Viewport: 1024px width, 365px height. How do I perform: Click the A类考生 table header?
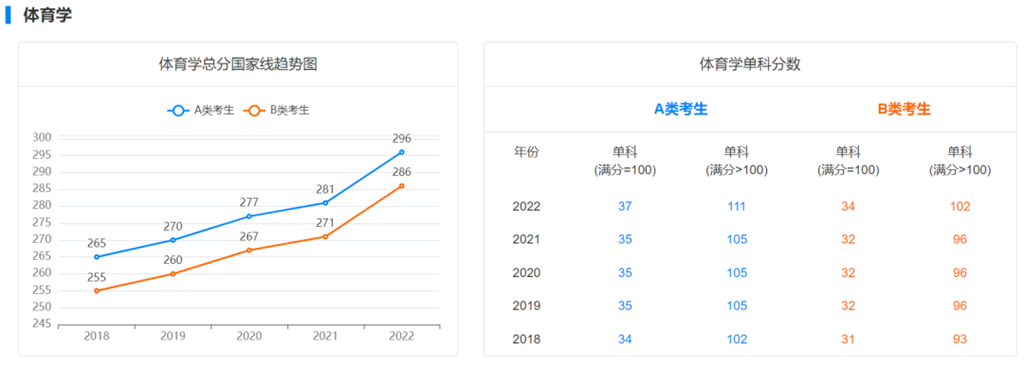coord(680,110)
